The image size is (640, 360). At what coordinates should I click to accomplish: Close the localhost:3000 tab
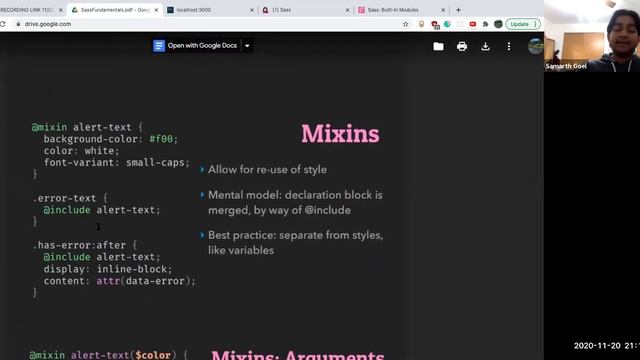tap(251, 10)
